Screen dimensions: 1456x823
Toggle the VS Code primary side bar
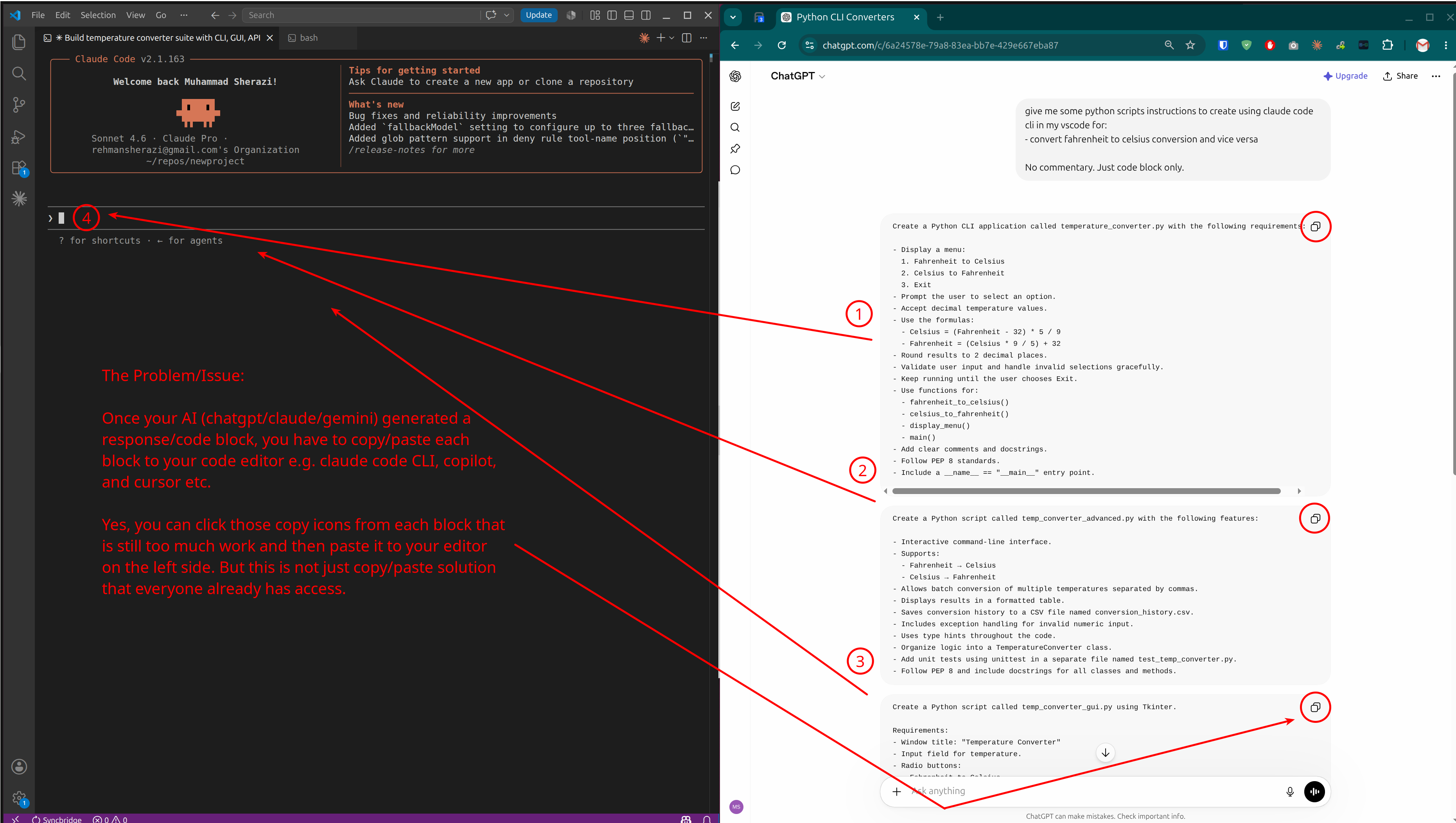[x=612, y=15]
